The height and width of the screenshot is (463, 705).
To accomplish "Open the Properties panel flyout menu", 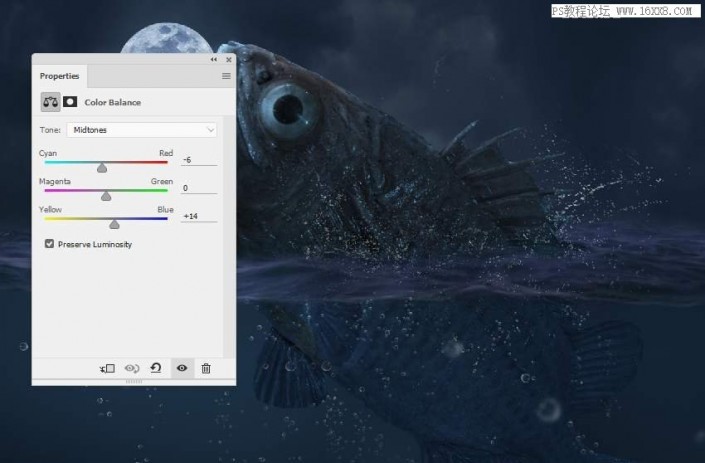I will click(x=226, y=76).
